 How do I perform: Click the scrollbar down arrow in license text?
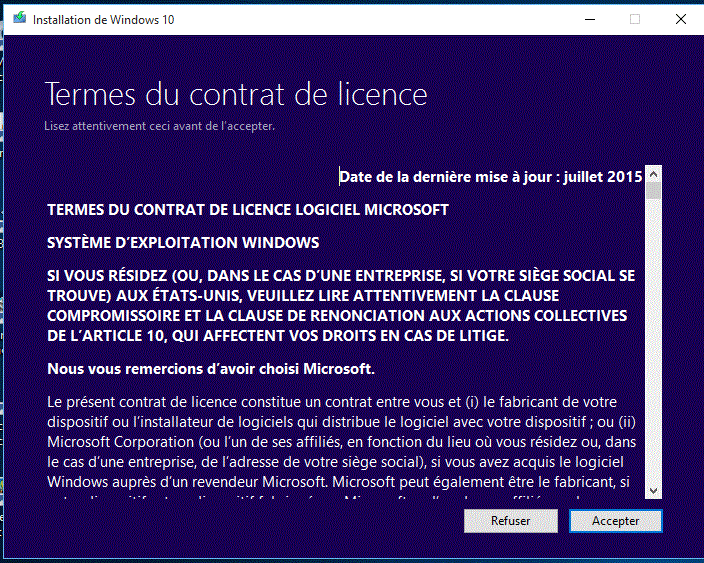coord(654,491)
